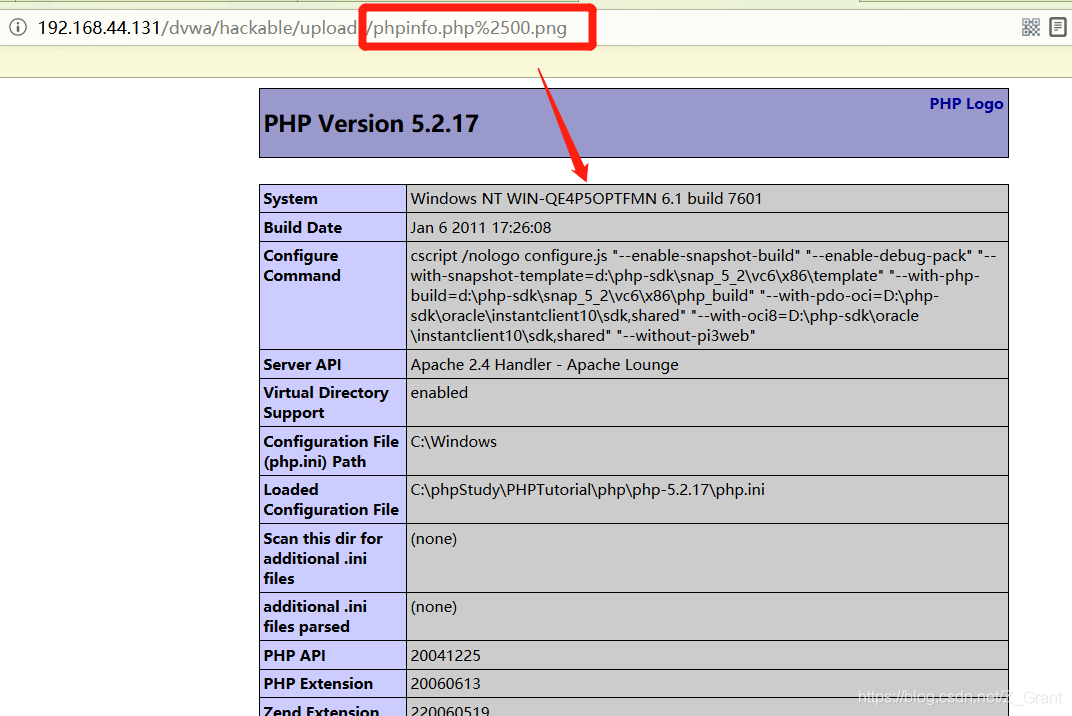Select (none) beside Scan this dir
Image resolution: width=1072 pixels, height=716 pixels.
click(433, 539)
